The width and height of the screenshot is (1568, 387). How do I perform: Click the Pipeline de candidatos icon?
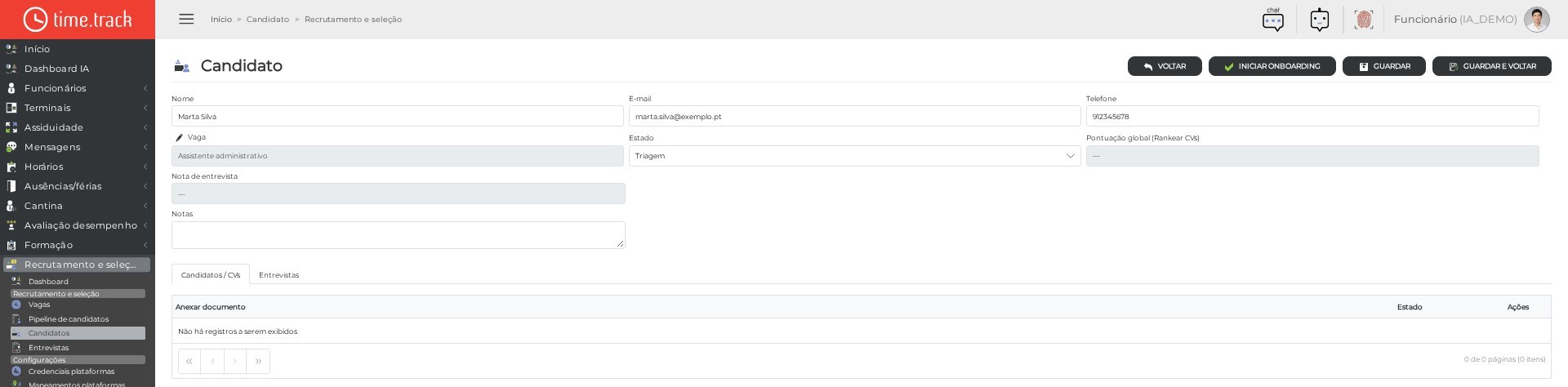(16, 319)
